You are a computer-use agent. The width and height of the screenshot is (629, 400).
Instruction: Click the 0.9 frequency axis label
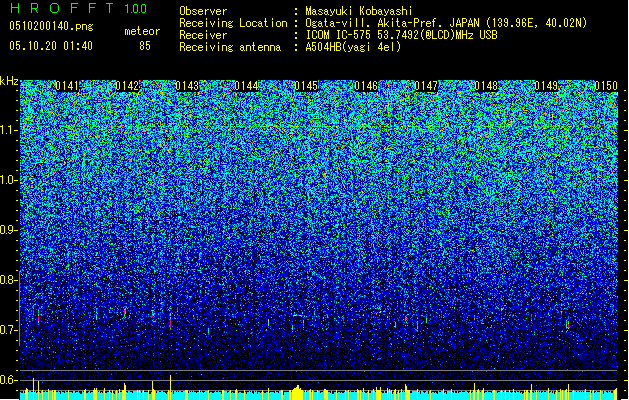(x=9, y=230)
